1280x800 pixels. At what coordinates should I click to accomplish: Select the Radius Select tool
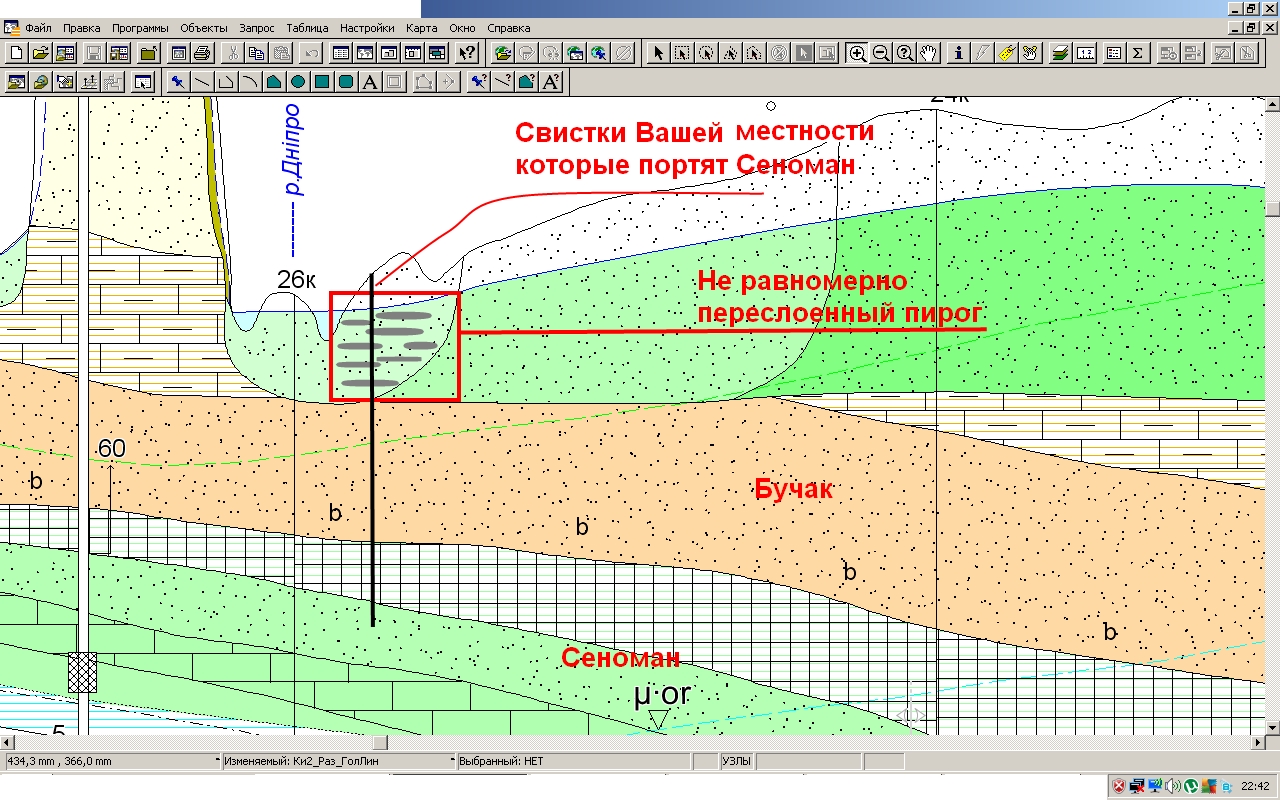coord(705,53)
